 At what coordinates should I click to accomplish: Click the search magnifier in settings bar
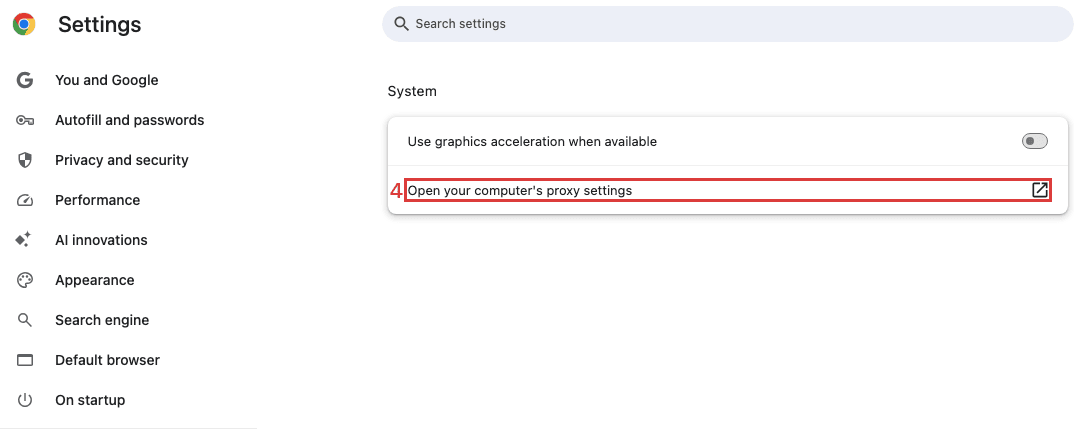click(x=402, y=23)
